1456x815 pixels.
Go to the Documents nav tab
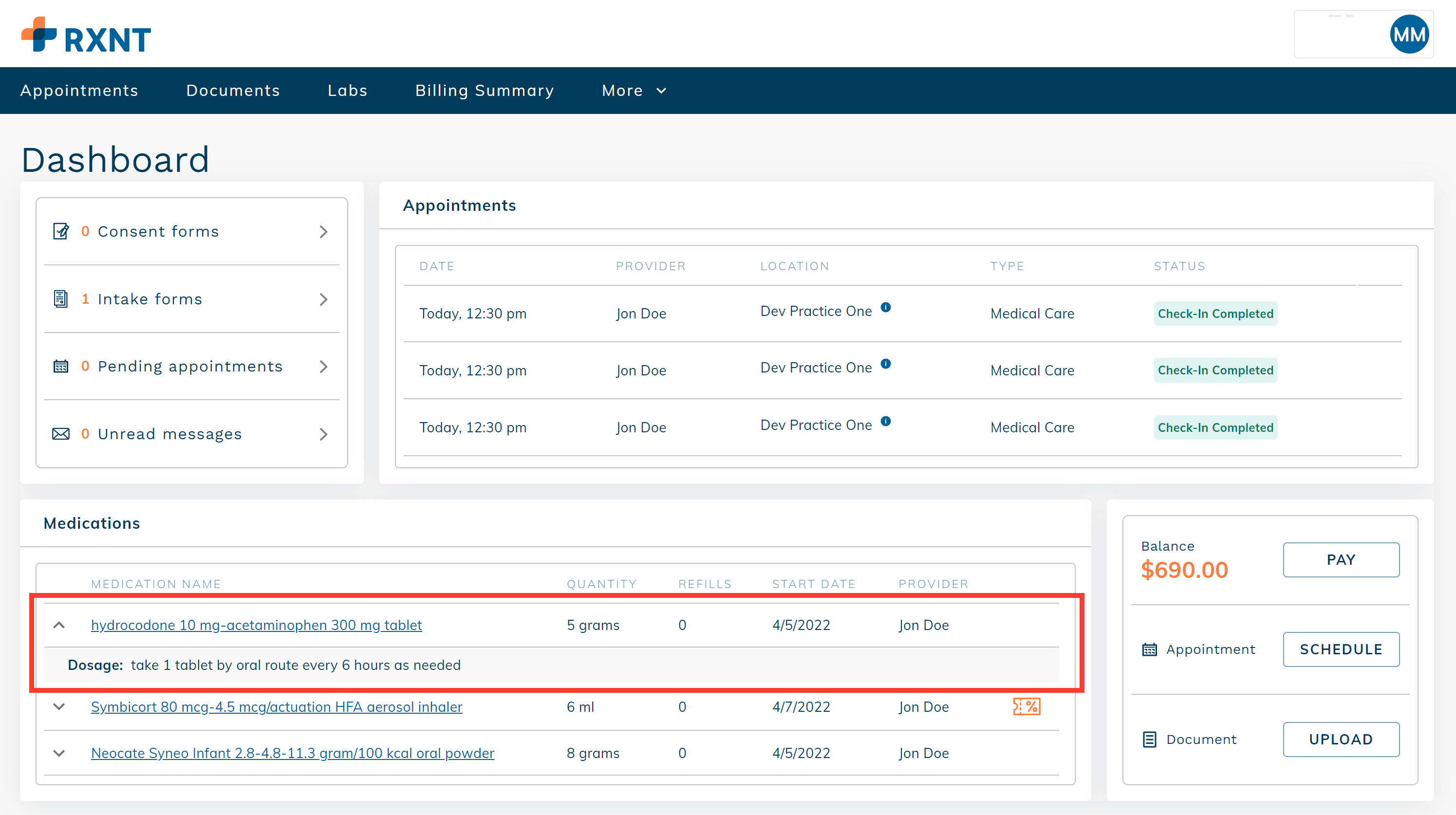pos(233,91)
